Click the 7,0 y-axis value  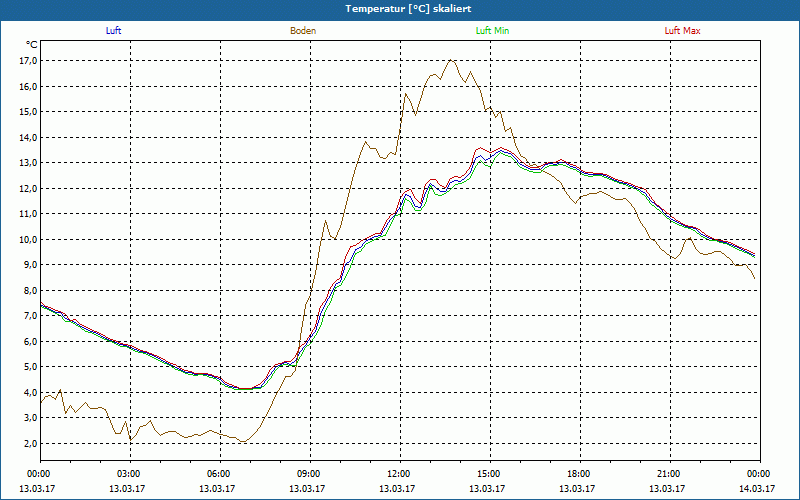pos(30,316)
